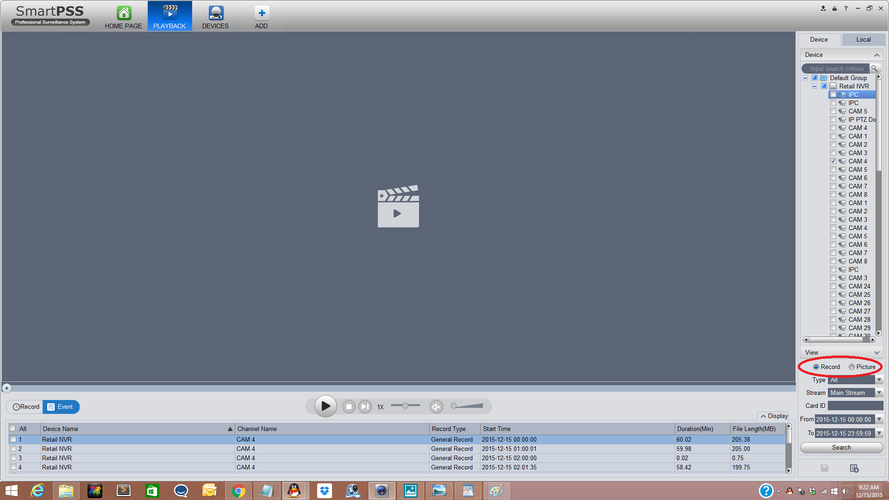Click the next frame step icon
889x500 pixels.
click(x=365, y=406)
